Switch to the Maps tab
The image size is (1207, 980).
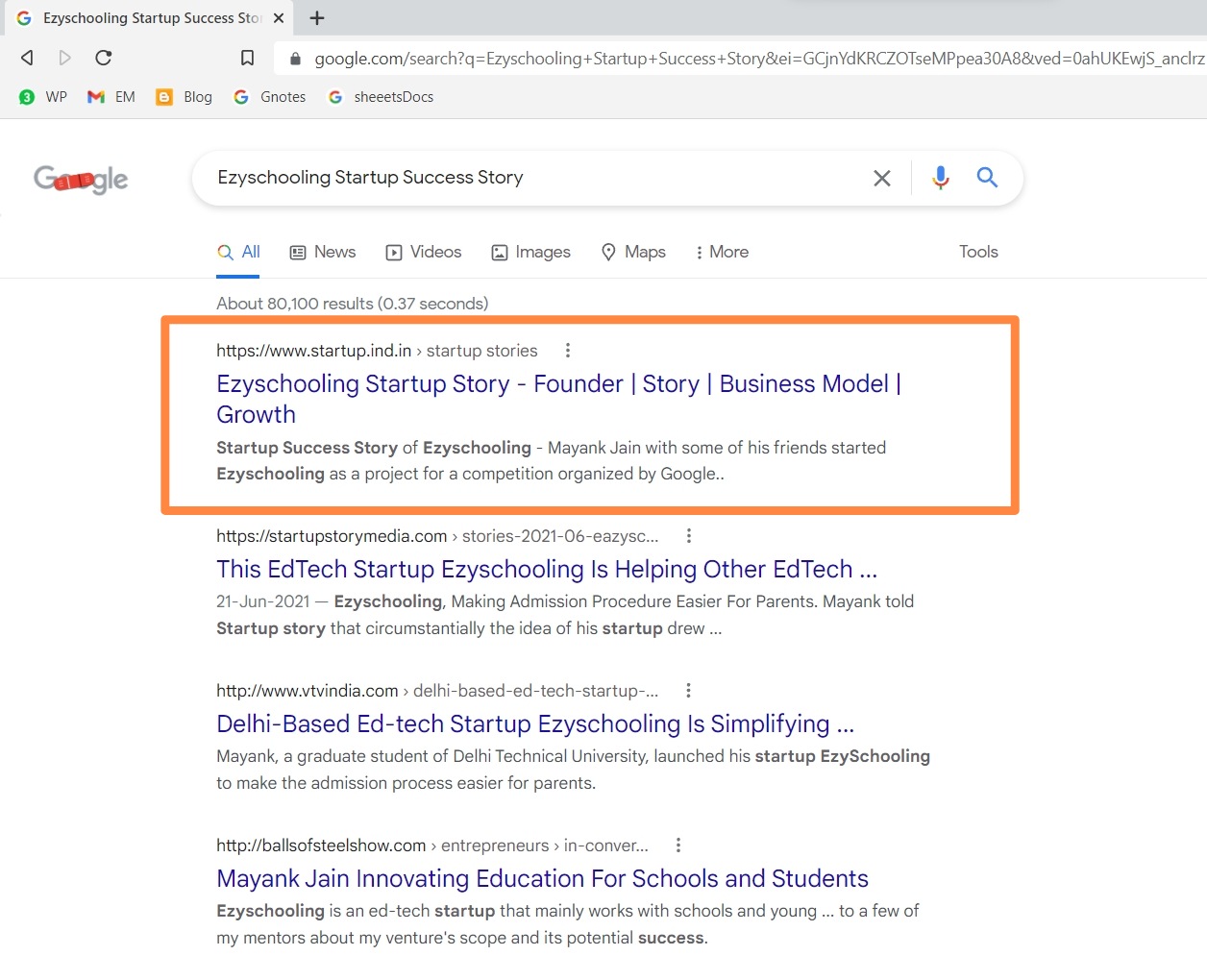[633, 252]
